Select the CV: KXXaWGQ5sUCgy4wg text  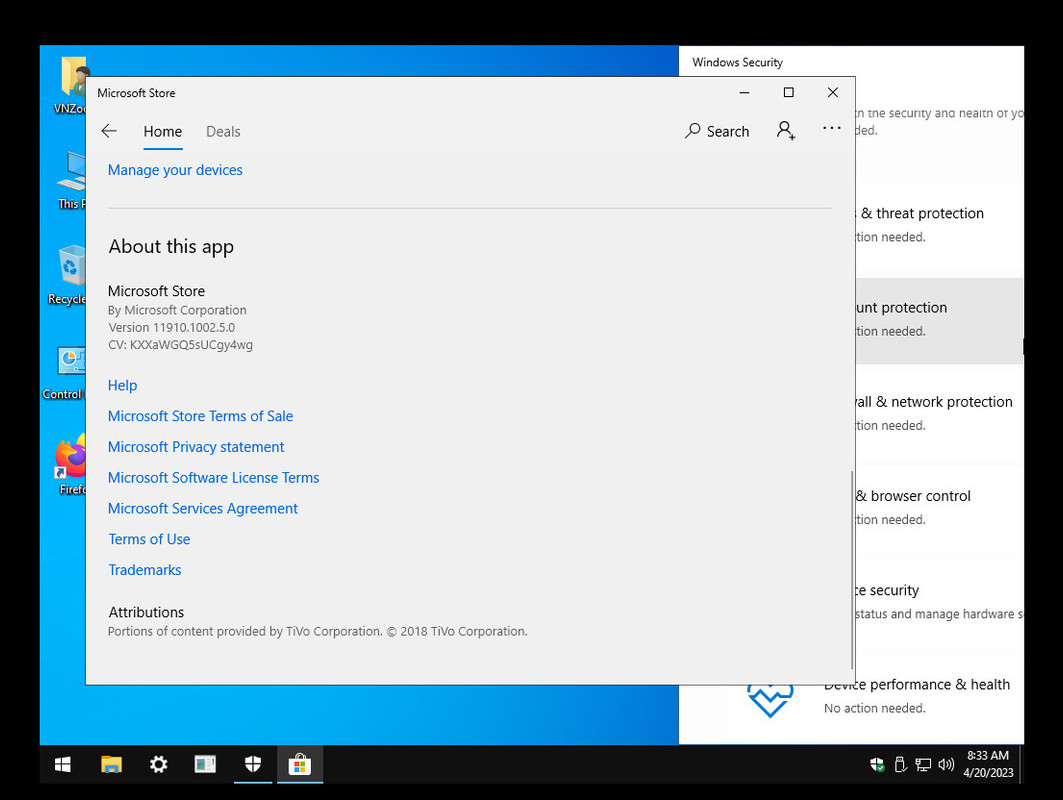click(180, 345)
